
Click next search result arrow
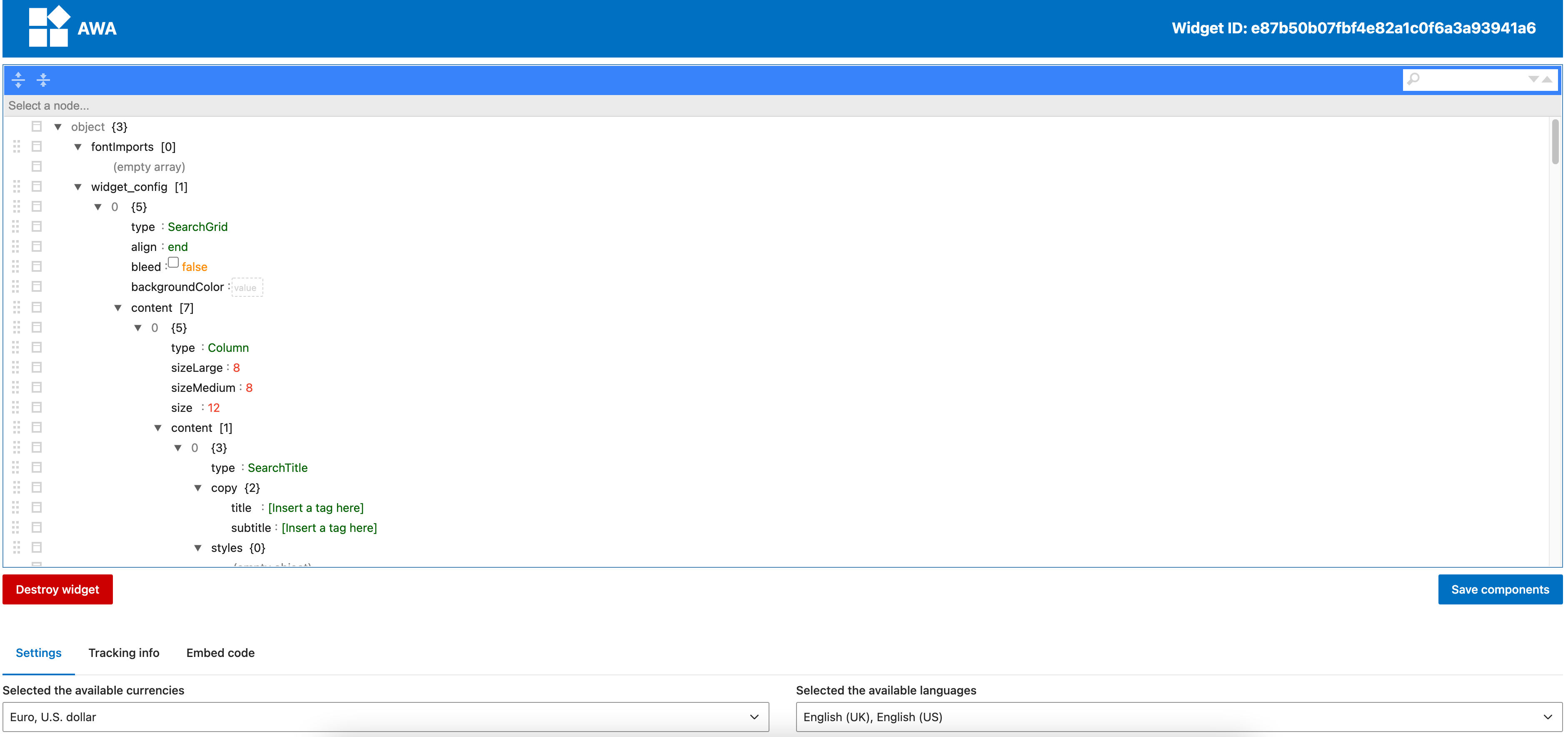click(x=1533, y=79)
